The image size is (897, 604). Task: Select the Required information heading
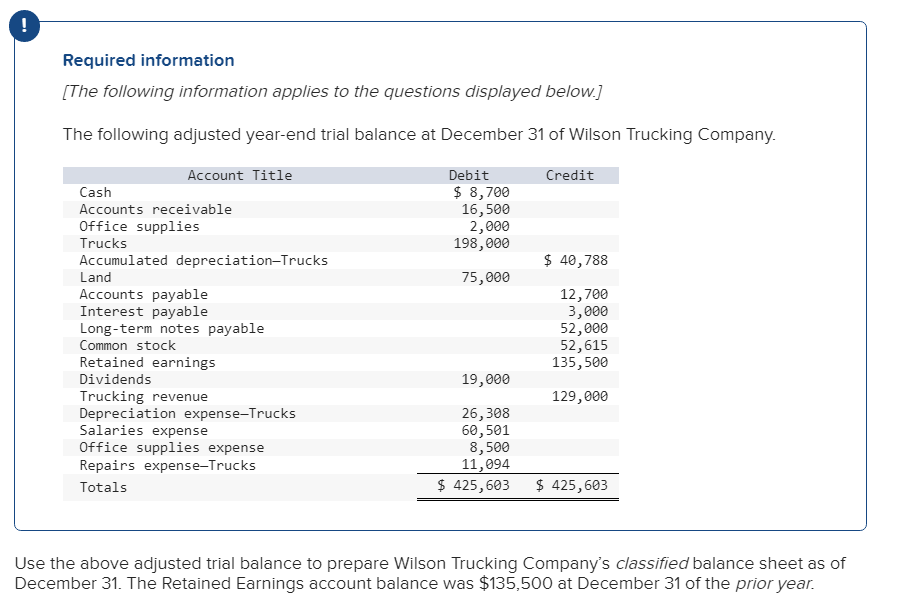click(147, 60)
